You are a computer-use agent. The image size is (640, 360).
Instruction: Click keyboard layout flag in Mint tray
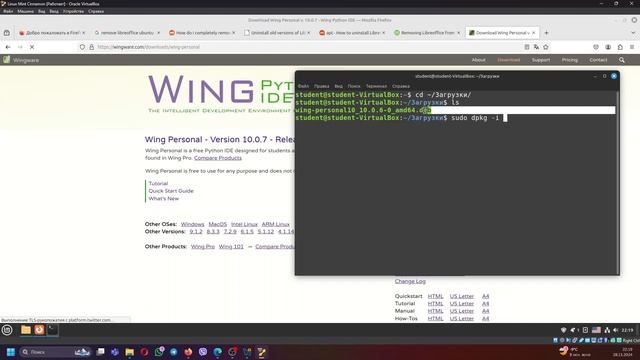pos(596,330)
